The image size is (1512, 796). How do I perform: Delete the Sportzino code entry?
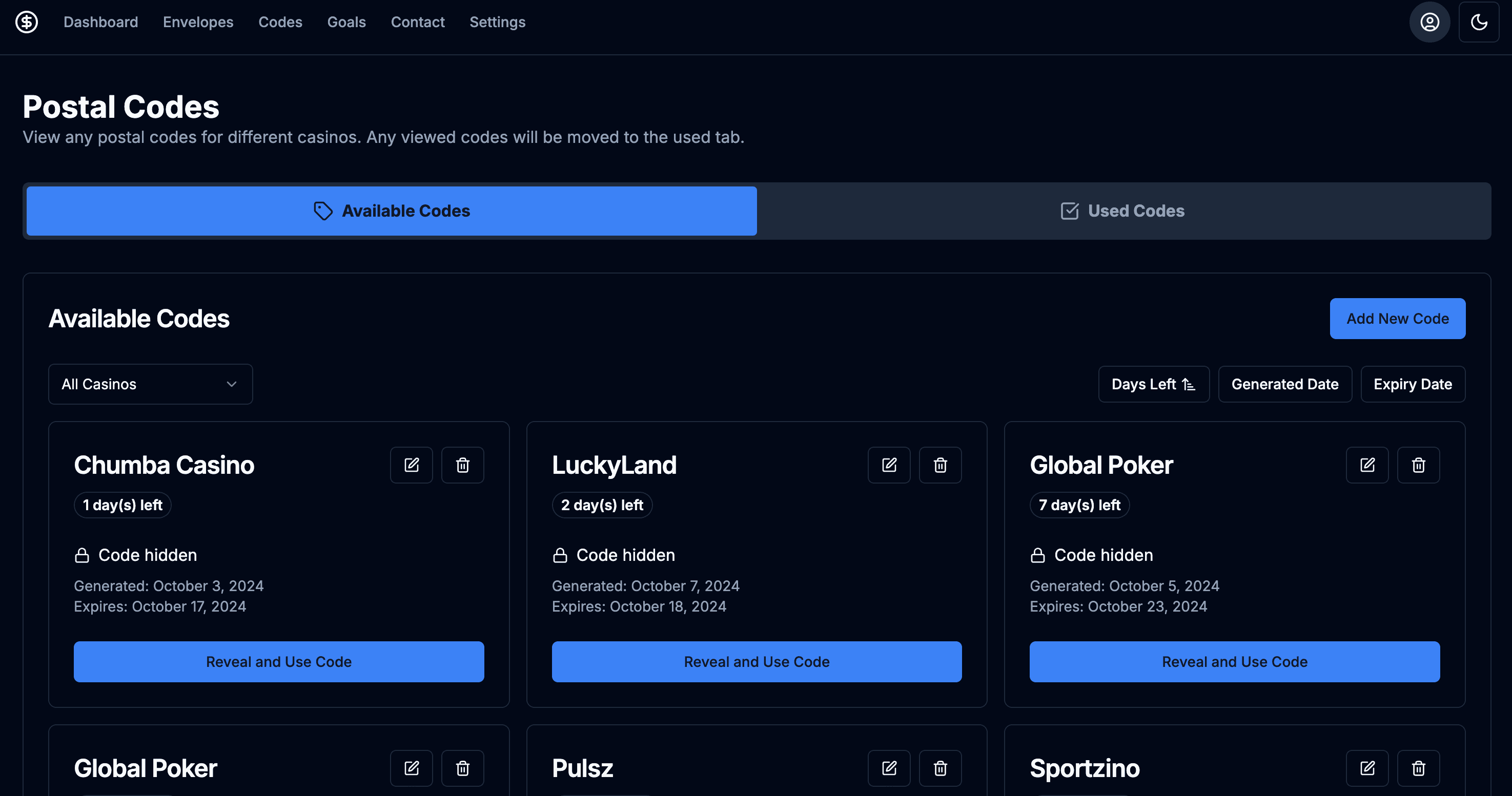1418,768
